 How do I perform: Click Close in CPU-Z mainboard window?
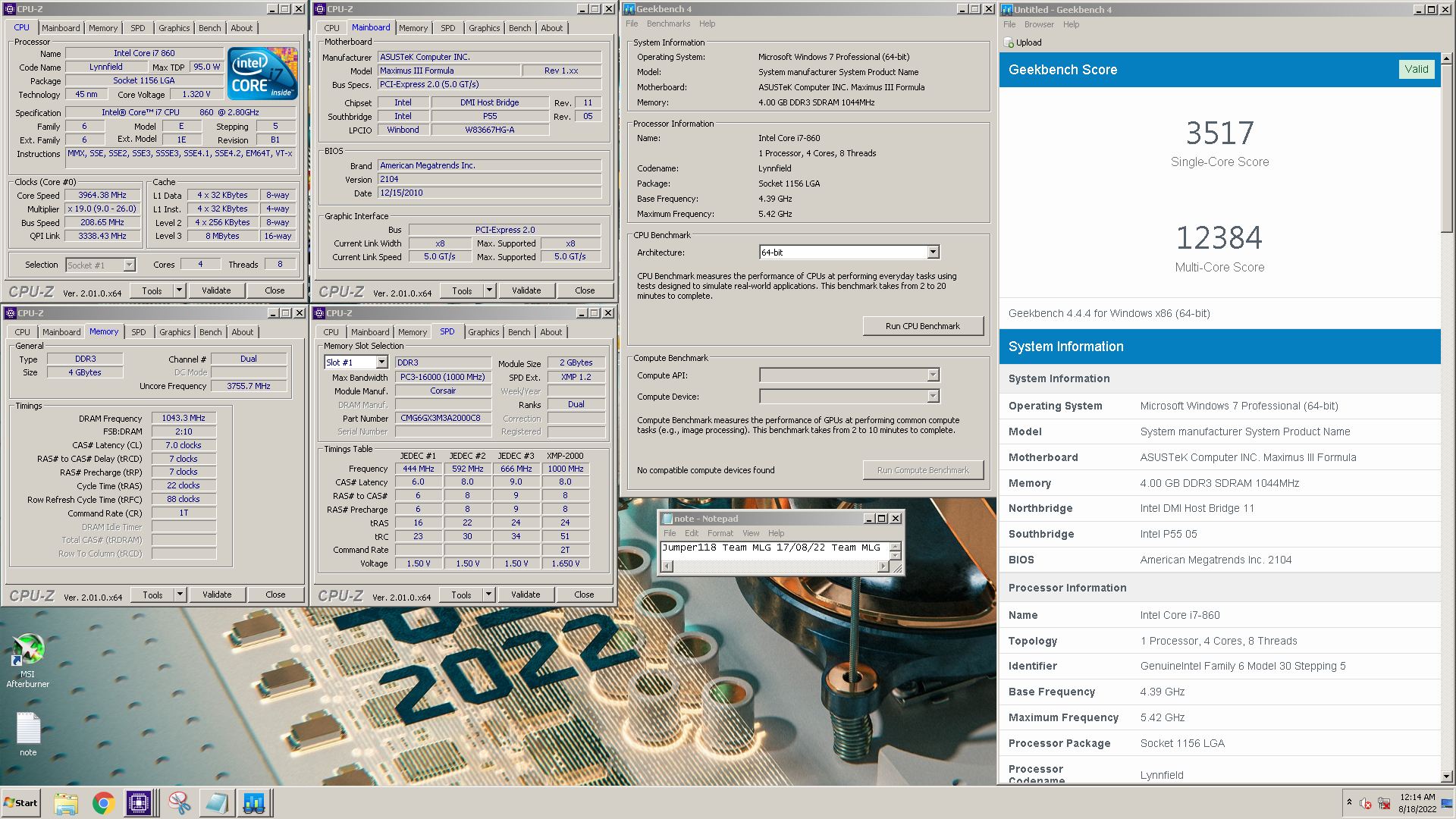click(x=585, y=290)
